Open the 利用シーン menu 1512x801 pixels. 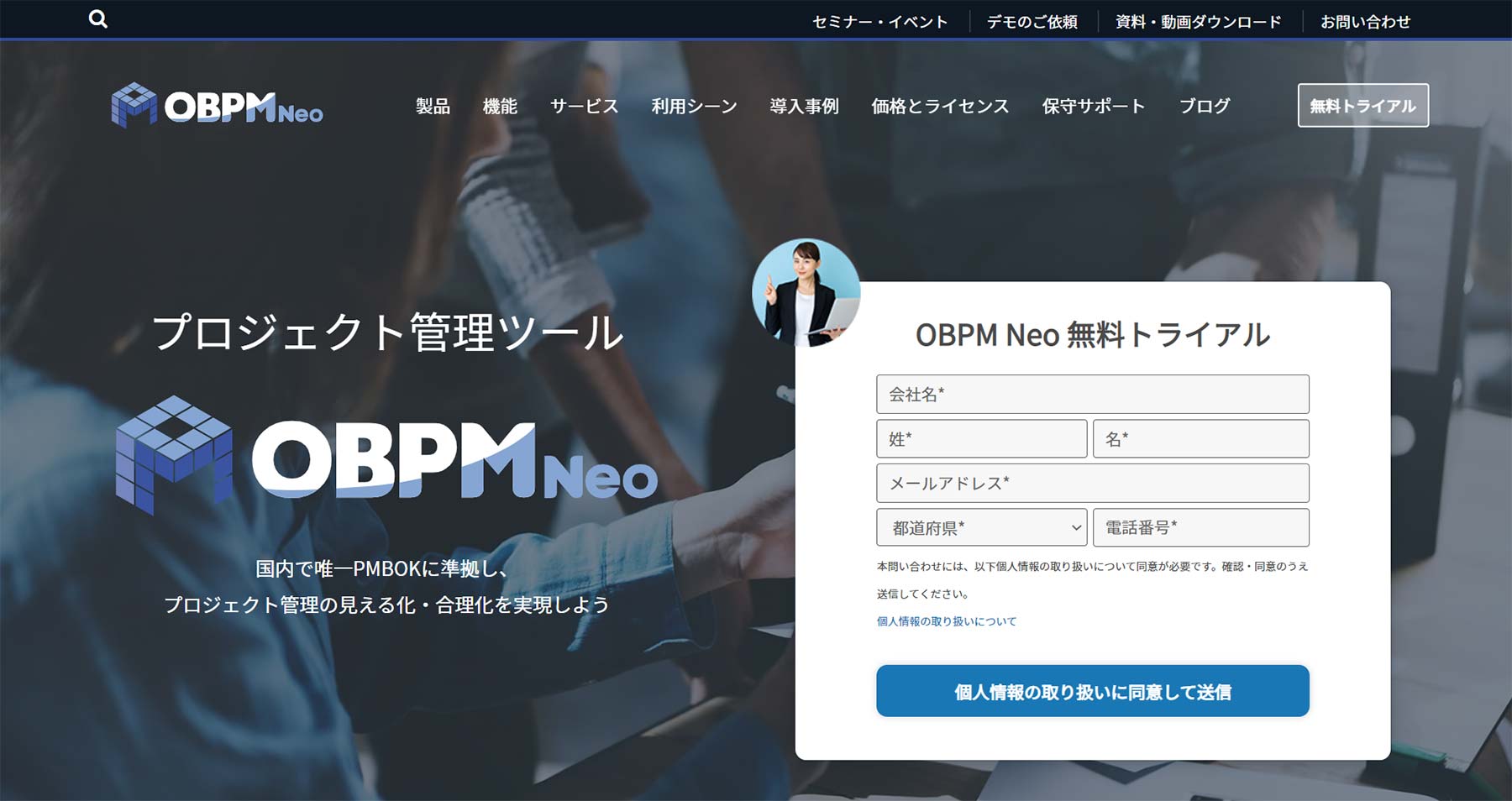pyautogui.click(x=694, y=106)
